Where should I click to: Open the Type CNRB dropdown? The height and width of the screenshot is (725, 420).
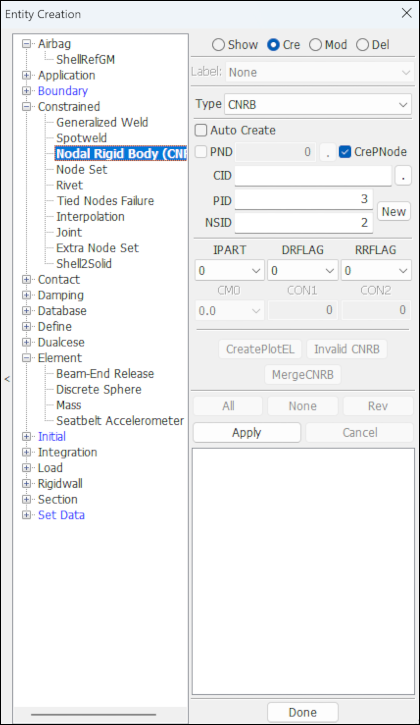click(318, 104)
